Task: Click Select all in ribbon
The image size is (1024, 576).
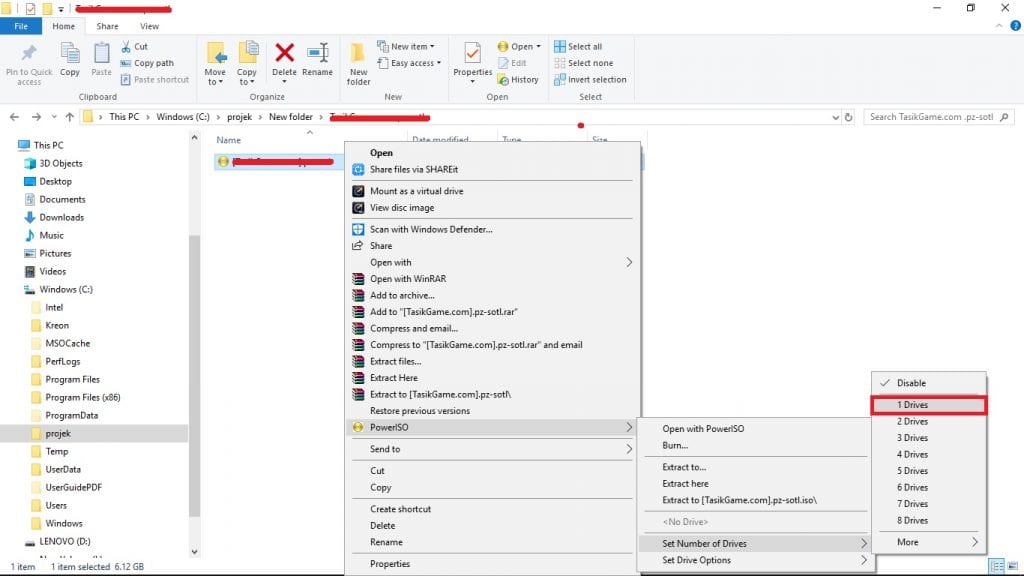Action: (585, 47)
